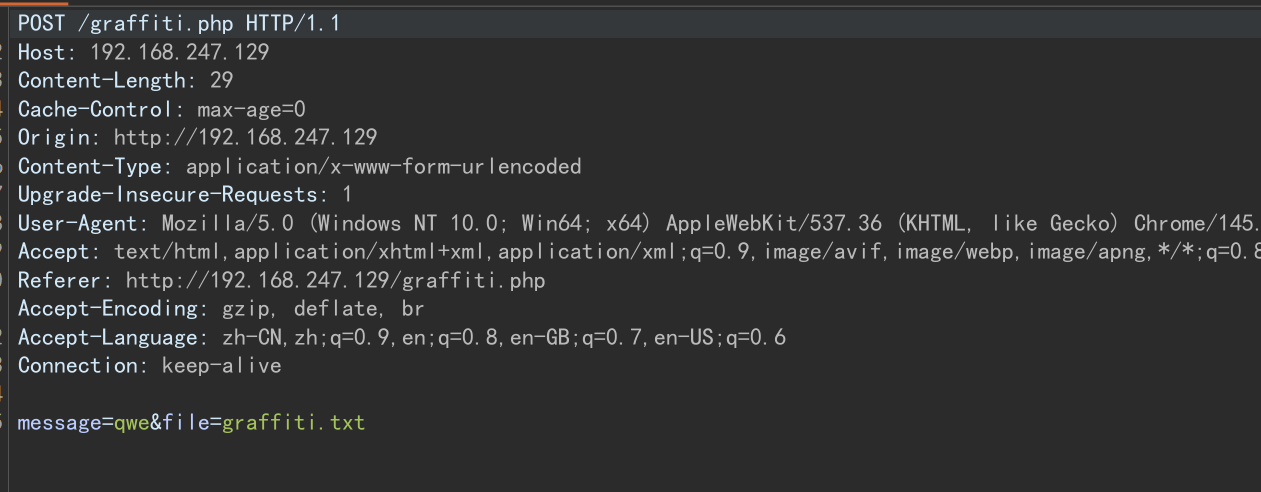
Task: Click the Referer URL value
Action: point(335,281)
